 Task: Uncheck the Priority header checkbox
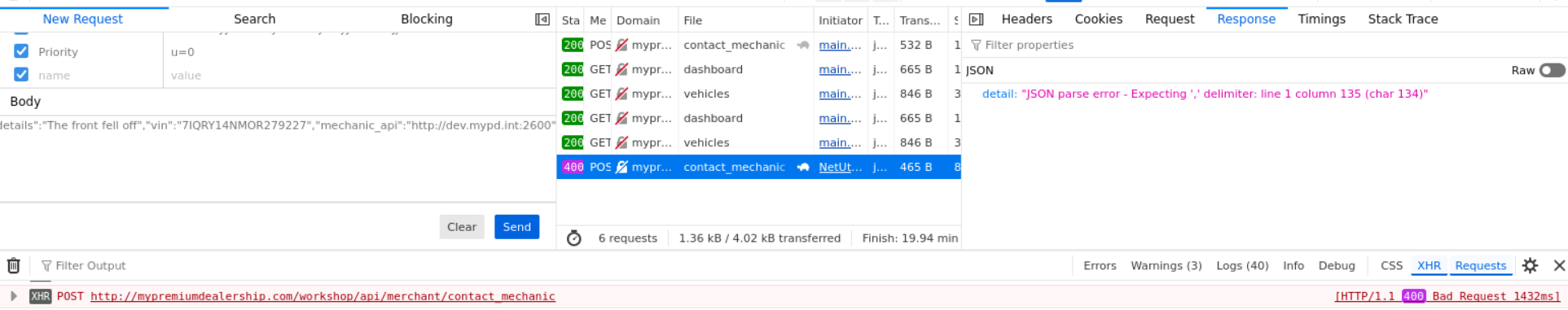21,51
